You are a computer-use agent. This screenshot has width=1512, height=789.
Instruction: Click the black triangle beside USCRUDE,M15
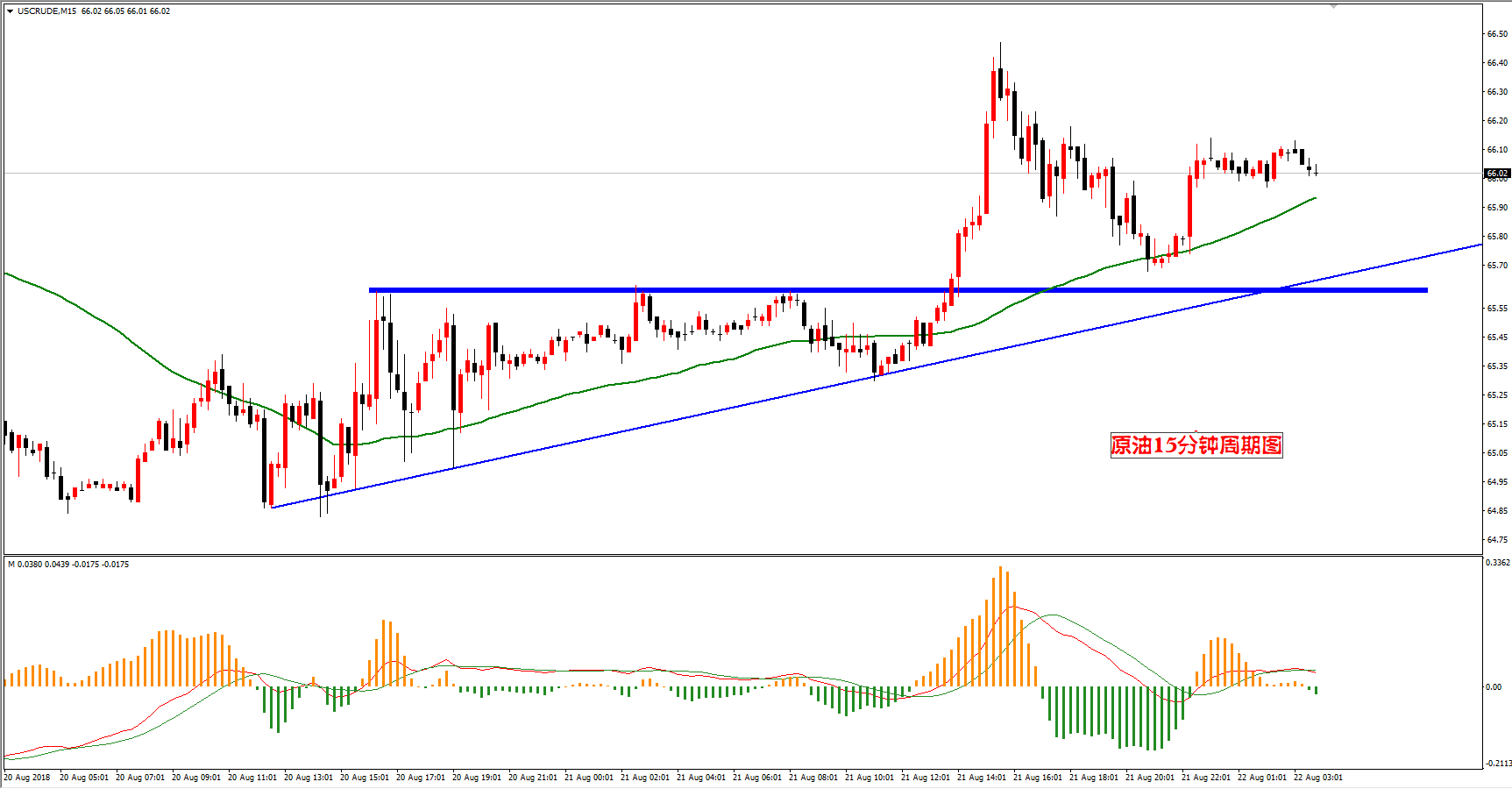tap(10, 11)
